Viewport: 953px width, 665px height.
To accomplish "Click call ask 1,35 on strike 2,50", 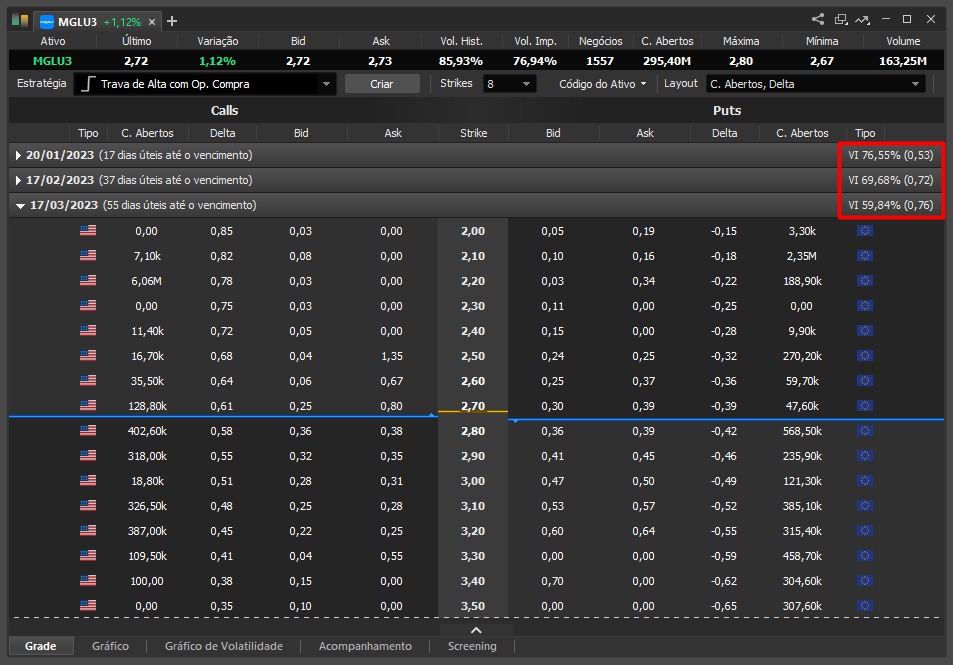I will [x=392, y=356].
